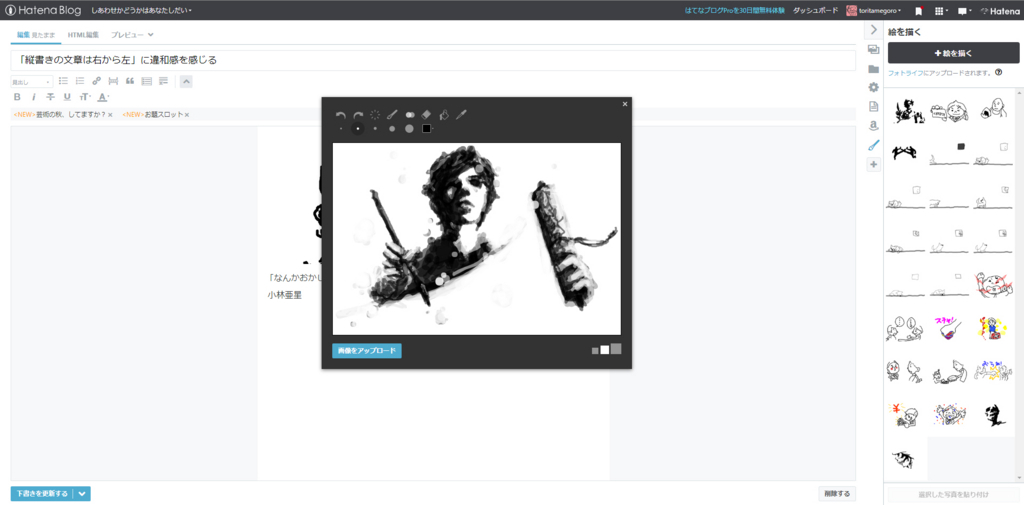Screen dimensions: 1024x505
Task: Collapse the formatting toolbar with up chevron
Action: coord(186,82)
